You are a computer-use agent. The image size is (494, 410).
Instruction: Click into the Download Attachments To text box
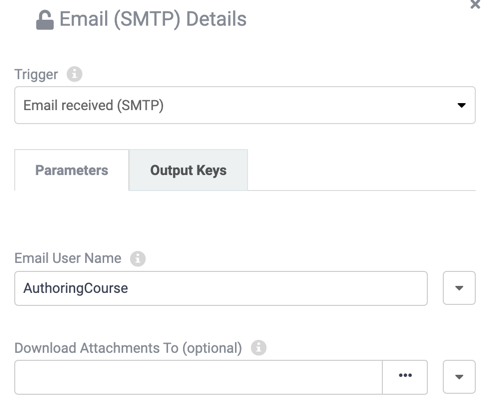[199, 377]
